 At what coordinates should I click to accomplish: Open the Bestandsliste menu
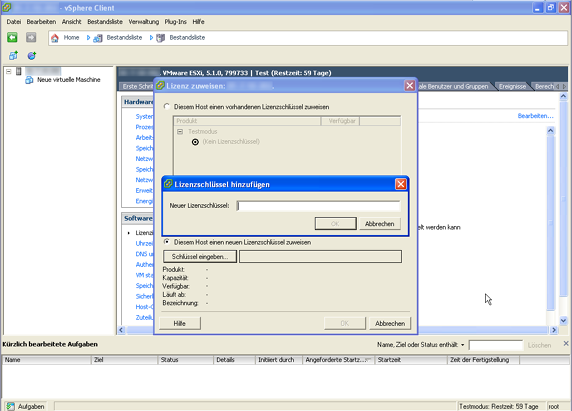[x=105, y=22]
